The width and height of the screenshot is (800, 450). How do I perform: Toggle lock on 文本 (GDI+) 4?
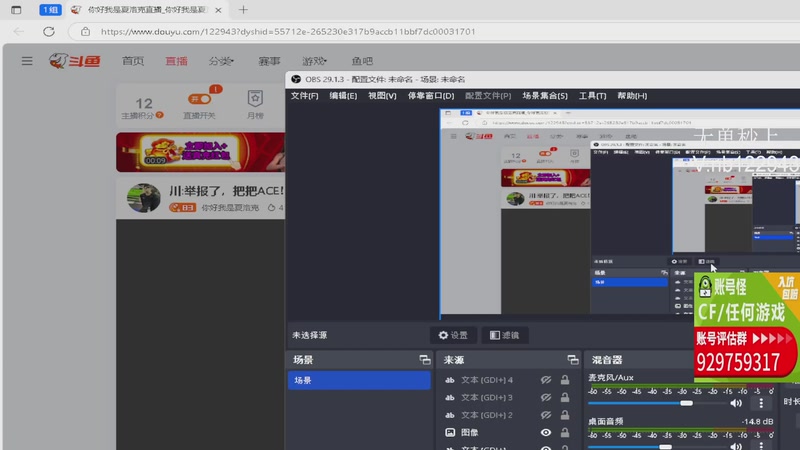click(565, 380)
